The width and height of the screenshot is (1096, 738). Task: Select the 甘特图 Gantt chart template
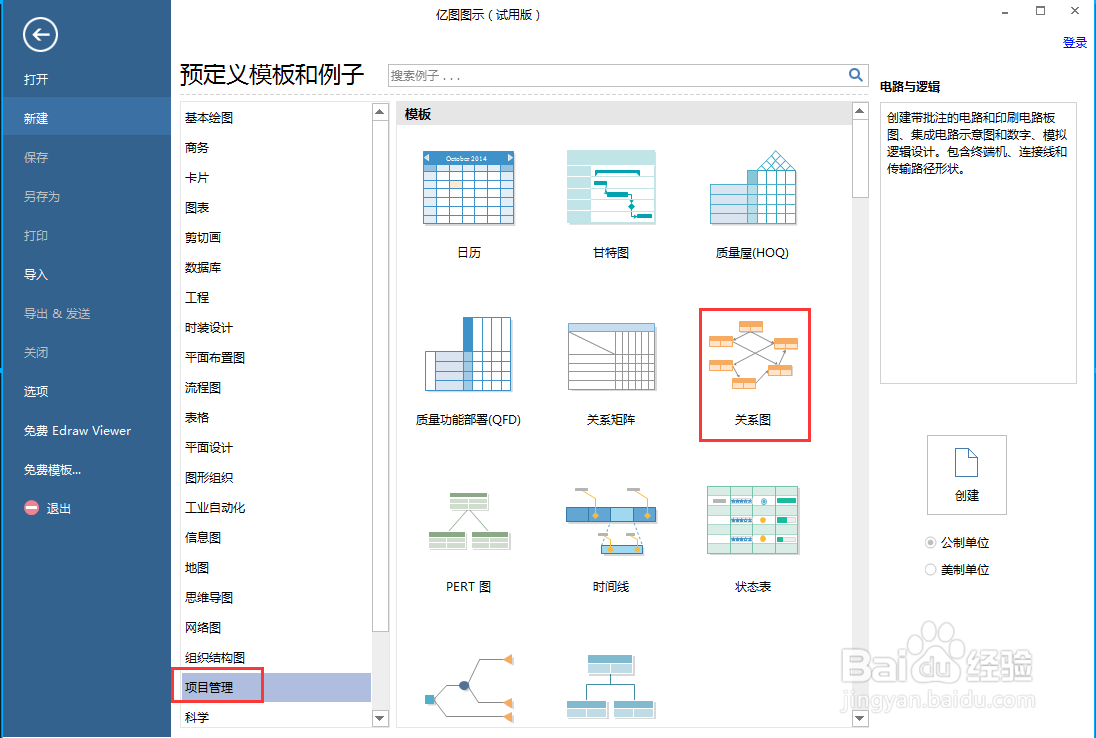(611, 187)
